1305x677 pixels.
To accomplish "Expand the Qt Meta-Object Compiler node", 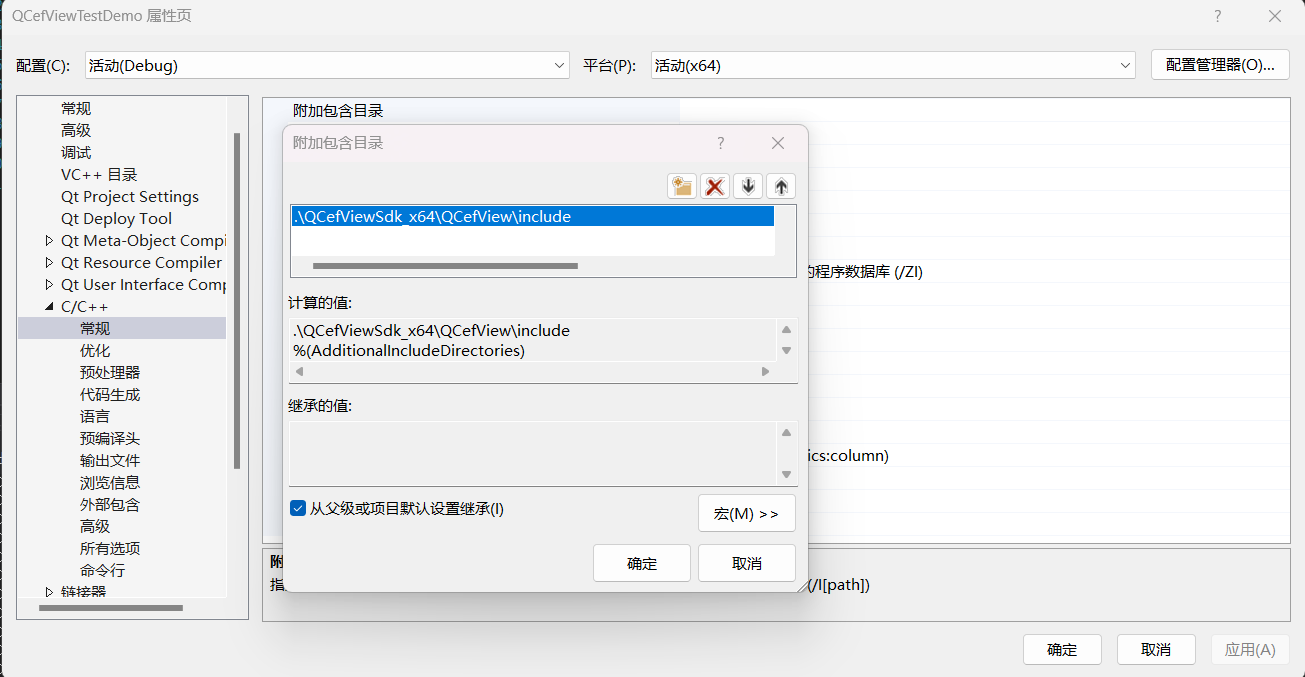I will [x=50, y=240].
